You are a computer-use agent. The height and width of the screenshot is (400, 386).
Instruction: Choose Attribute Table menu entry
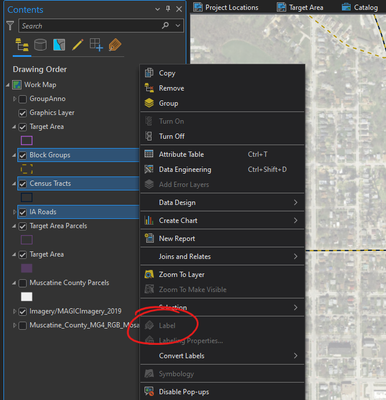click(x=222, y=154)
